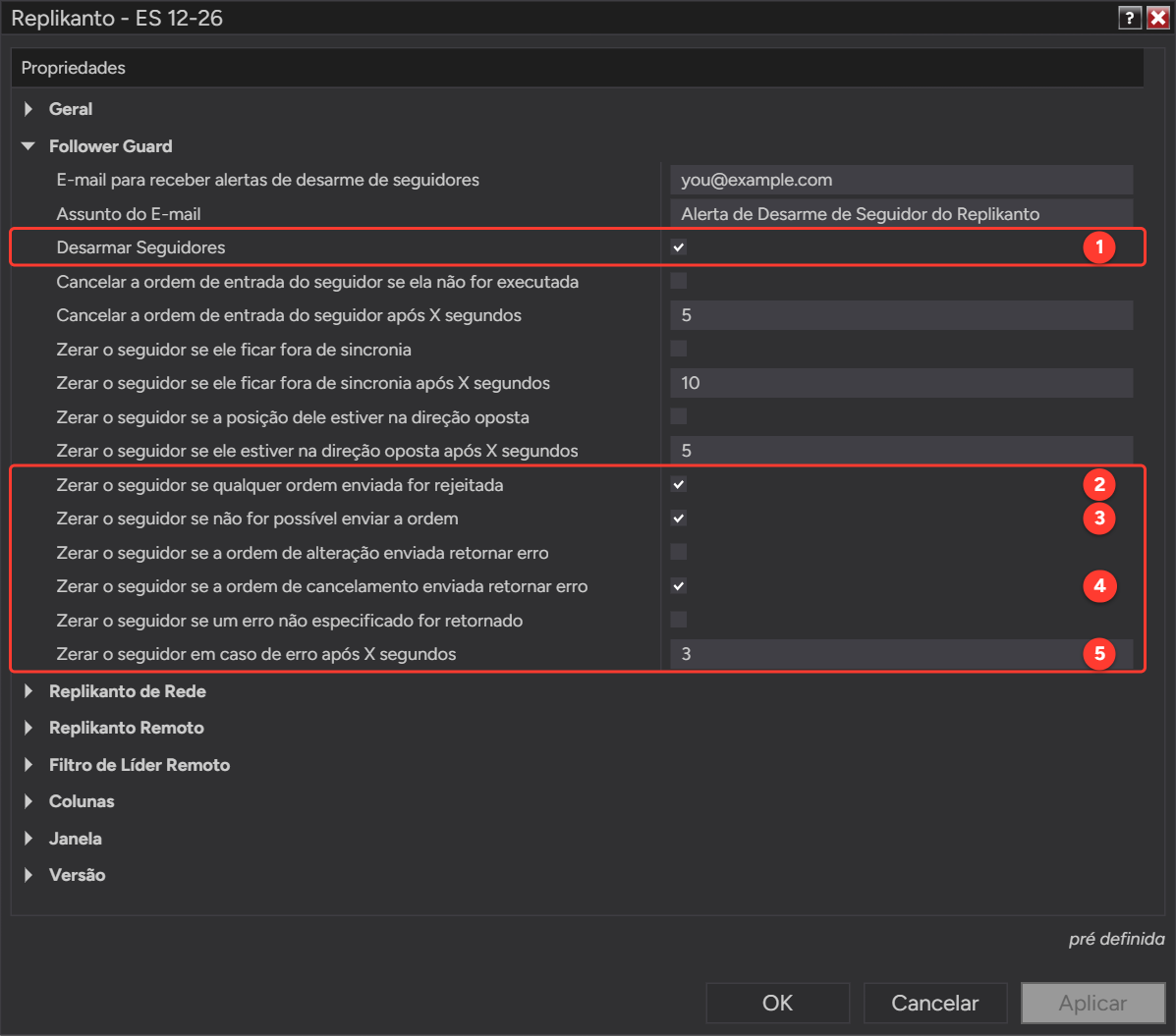
Task: Close the Replikanto properties window
Action: [1158, 18]
